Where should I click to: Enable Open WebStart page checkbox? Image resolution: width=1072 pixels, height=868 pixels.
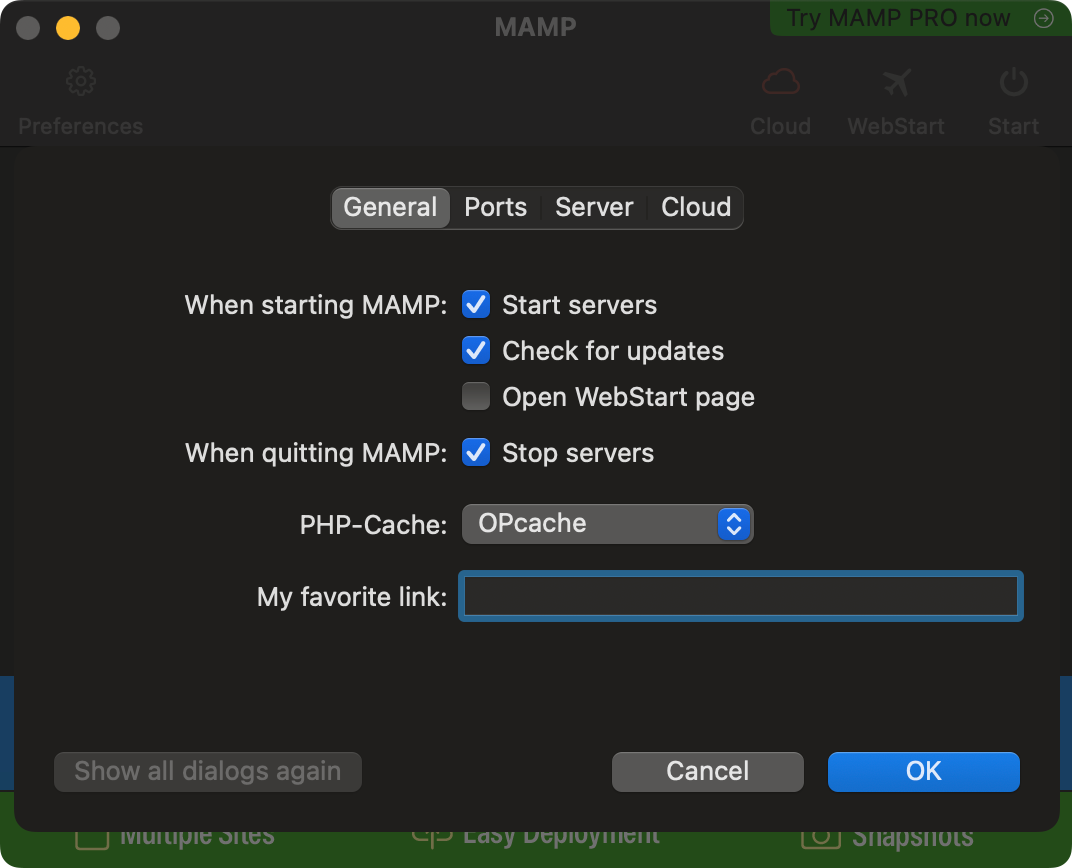point(476,396)
